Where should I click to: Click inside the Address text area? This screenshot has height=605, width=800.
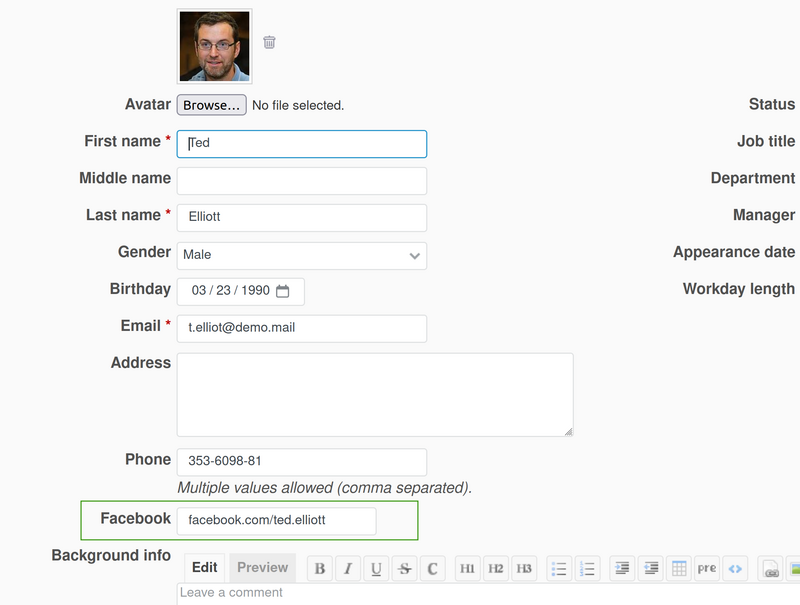(375, 394)
